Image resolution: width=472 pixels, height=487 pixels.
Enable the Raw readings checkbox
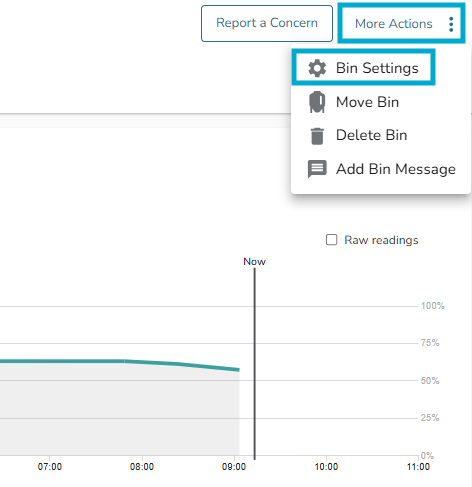point(331,240)
